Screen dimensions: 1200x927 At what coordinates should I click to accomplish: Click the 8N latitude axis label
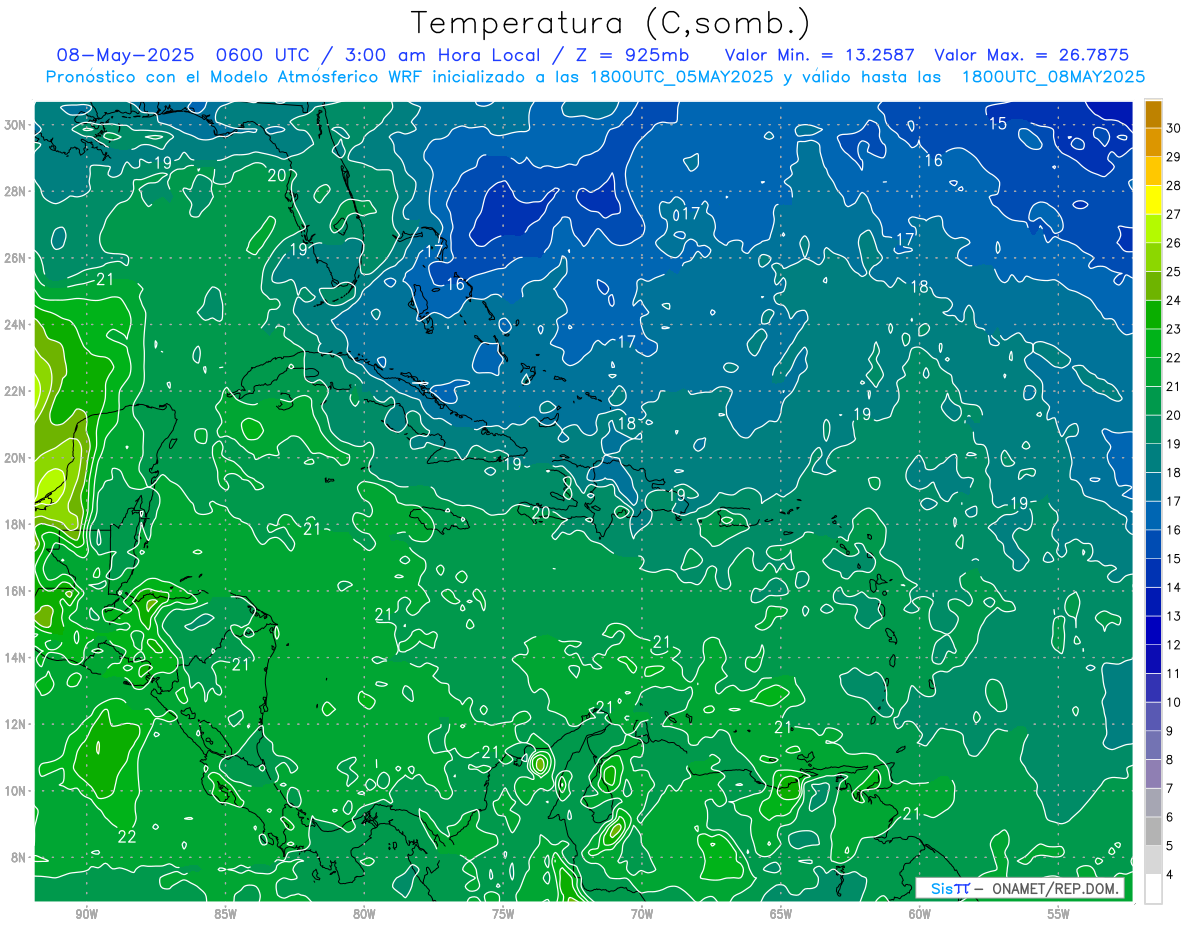click(x=19, y=858)
